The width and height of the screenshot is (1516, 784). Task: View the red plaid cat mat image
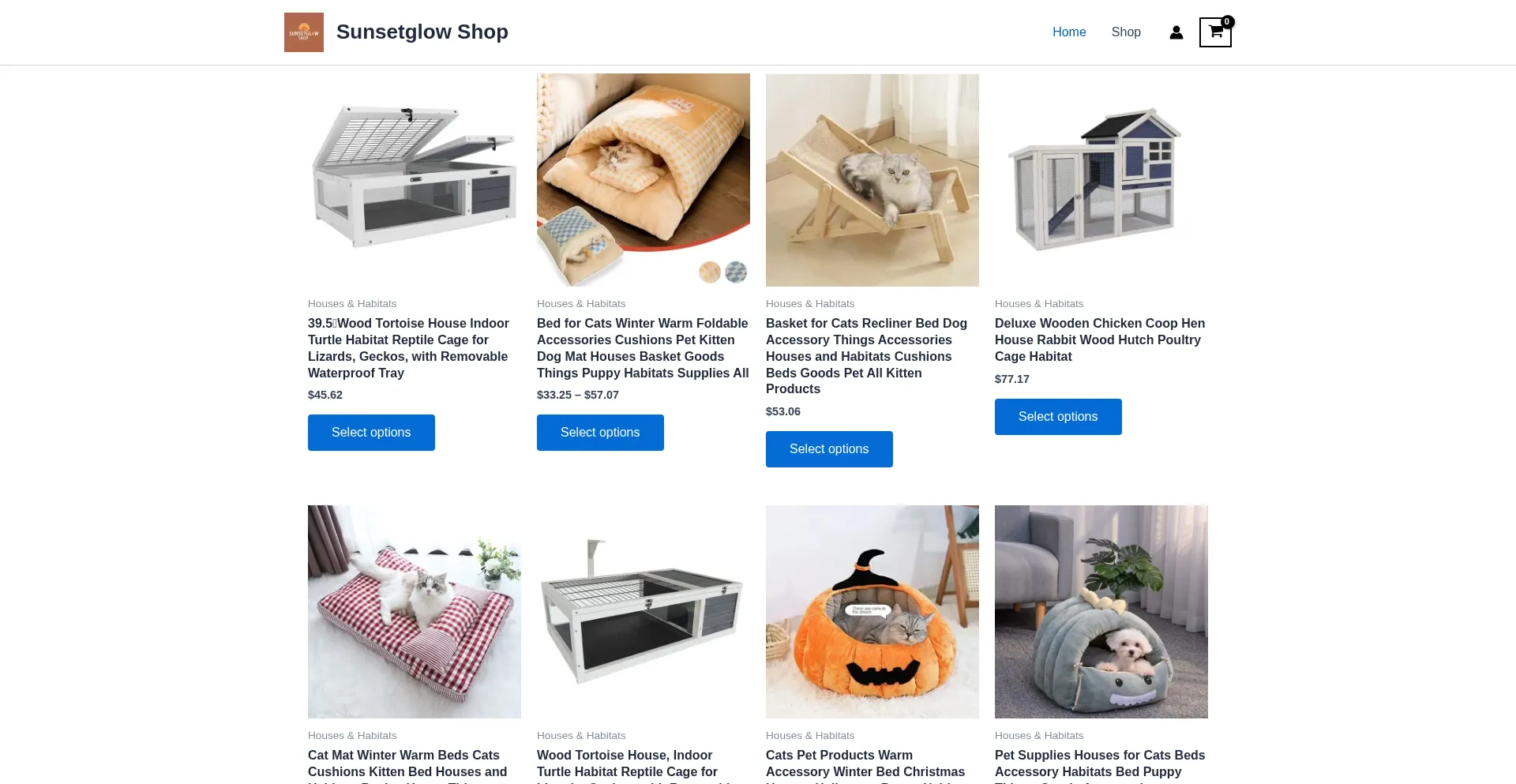click(415, 612)
